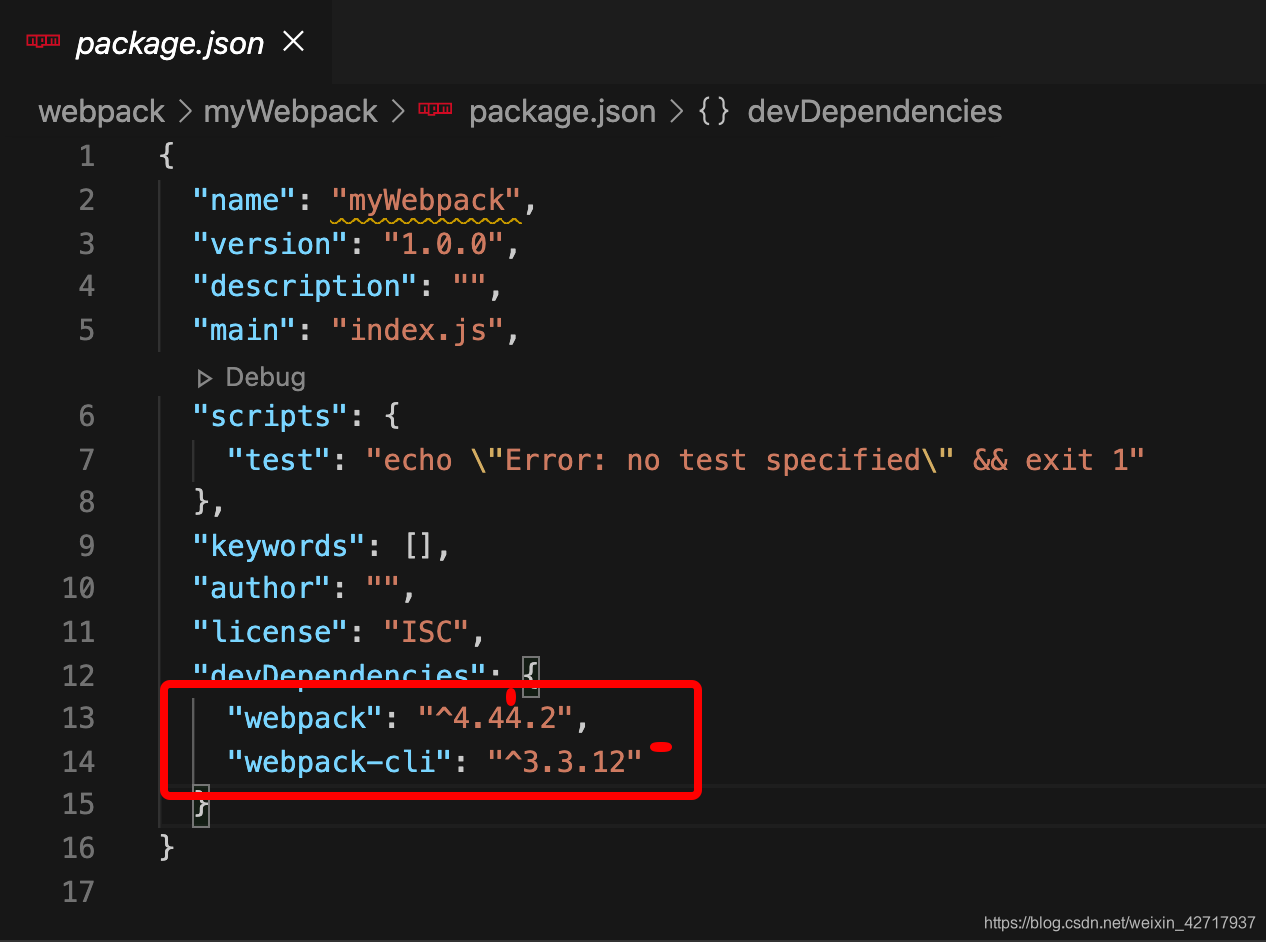The image size is (1266, 942).
Task: Click the "name" key on line 2
Action: pos(245,200)
